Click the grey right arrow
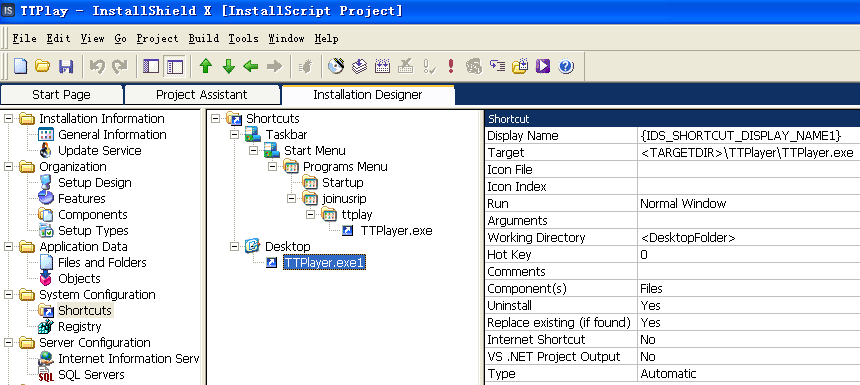 coord(274,66)
